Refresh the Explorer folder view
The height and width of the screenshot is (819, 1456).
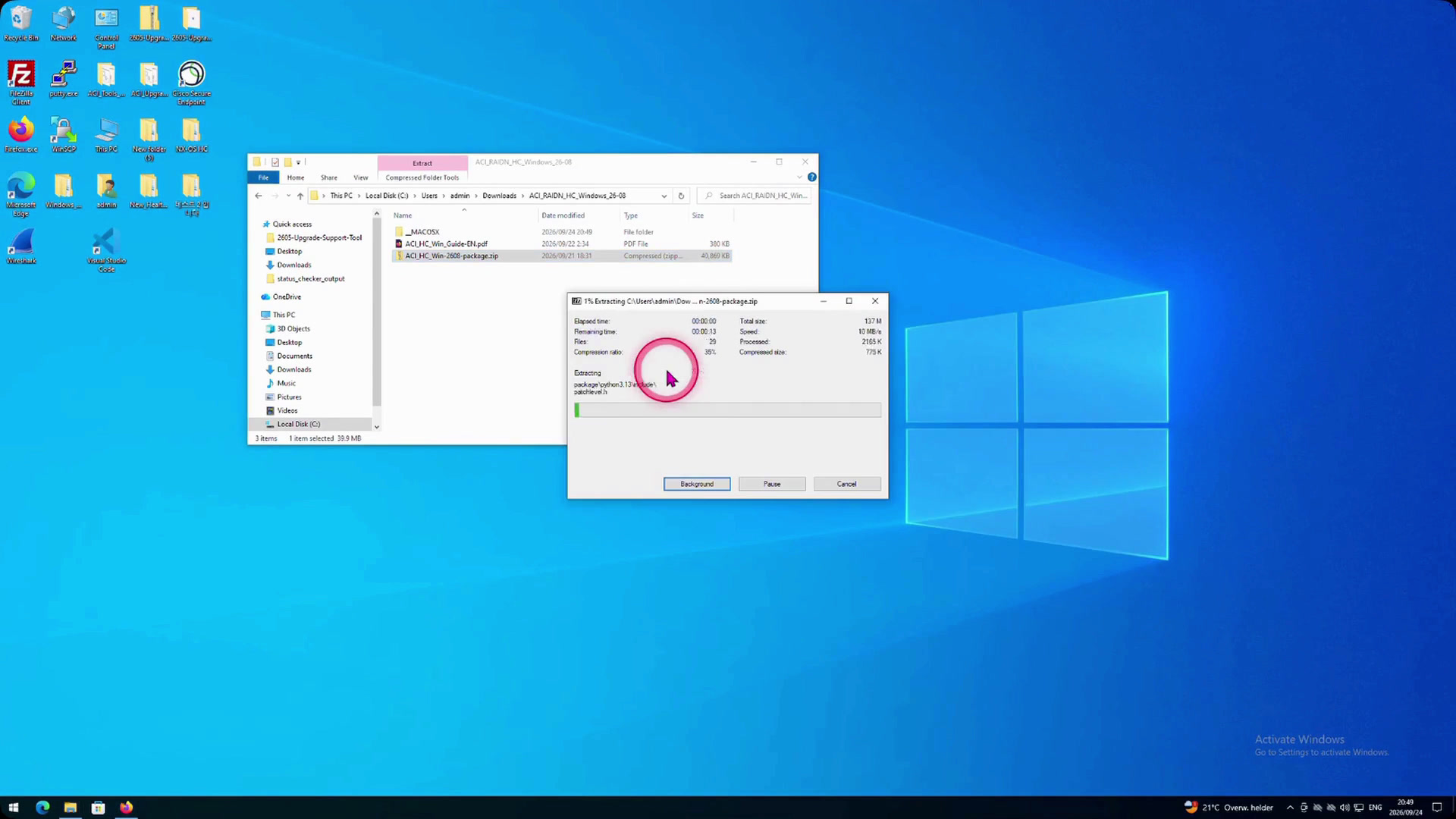681,196
